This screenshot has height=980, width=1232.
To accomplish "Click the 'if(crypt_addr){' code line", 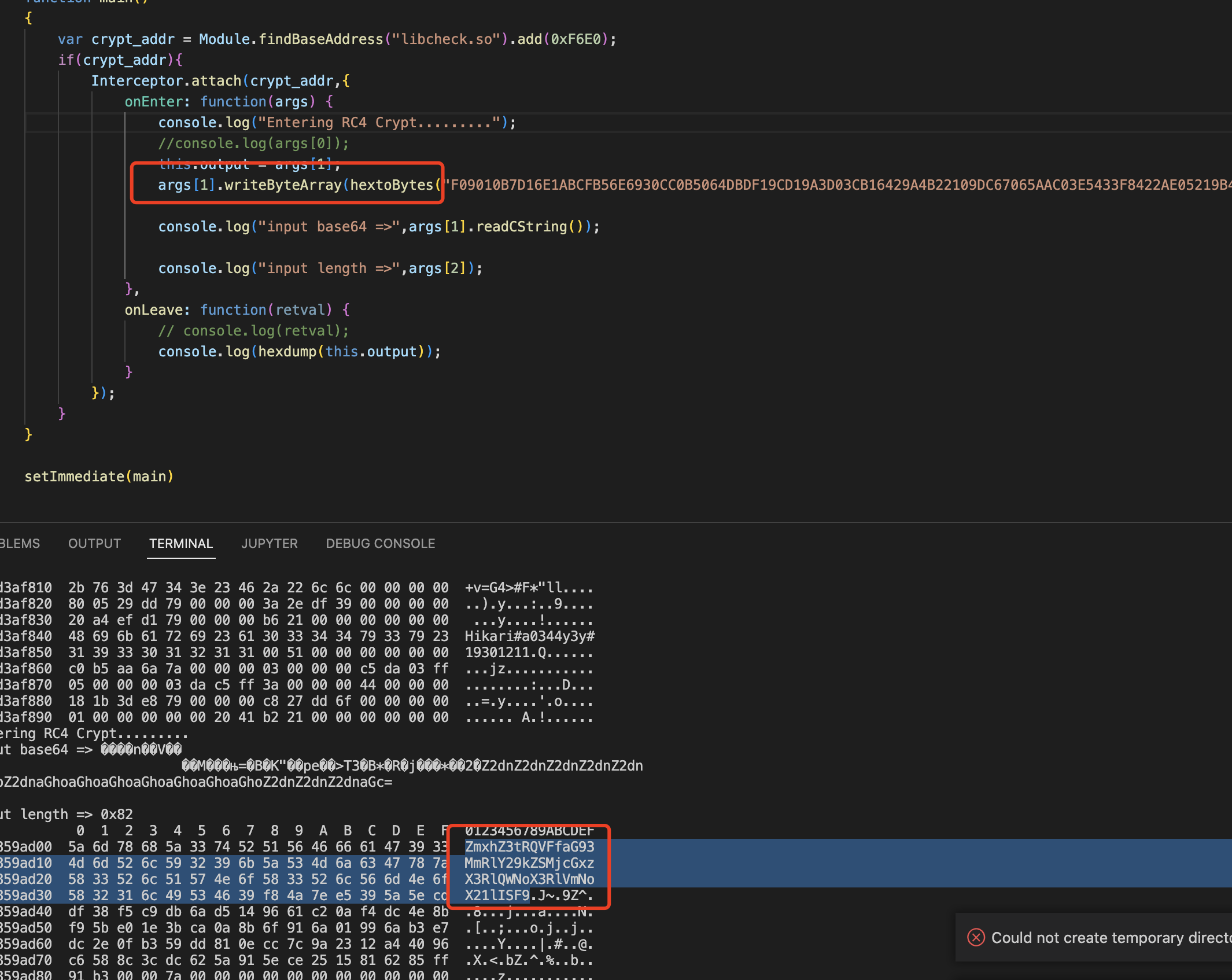I will (120, 60).
